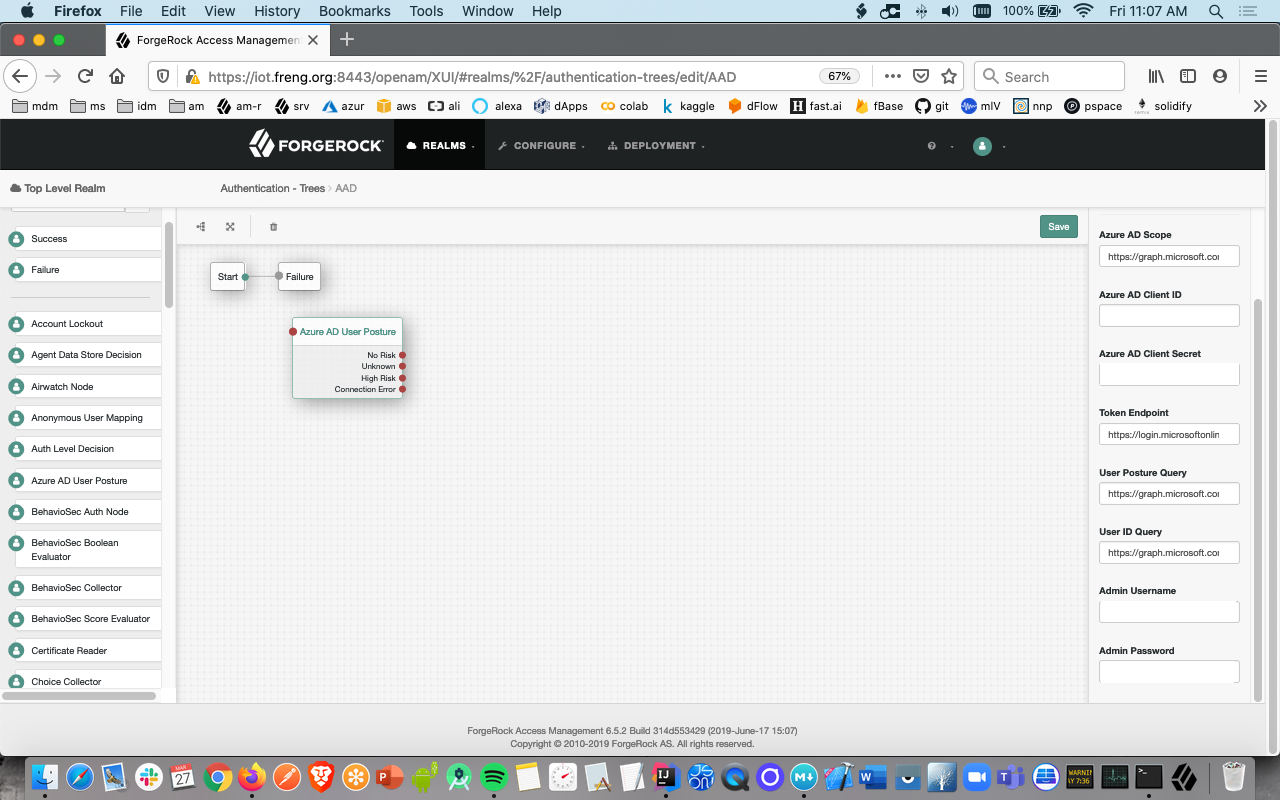Click the auto-layout tree icon in canvas toolbar
1280x800 pixels.
[201, 227]
